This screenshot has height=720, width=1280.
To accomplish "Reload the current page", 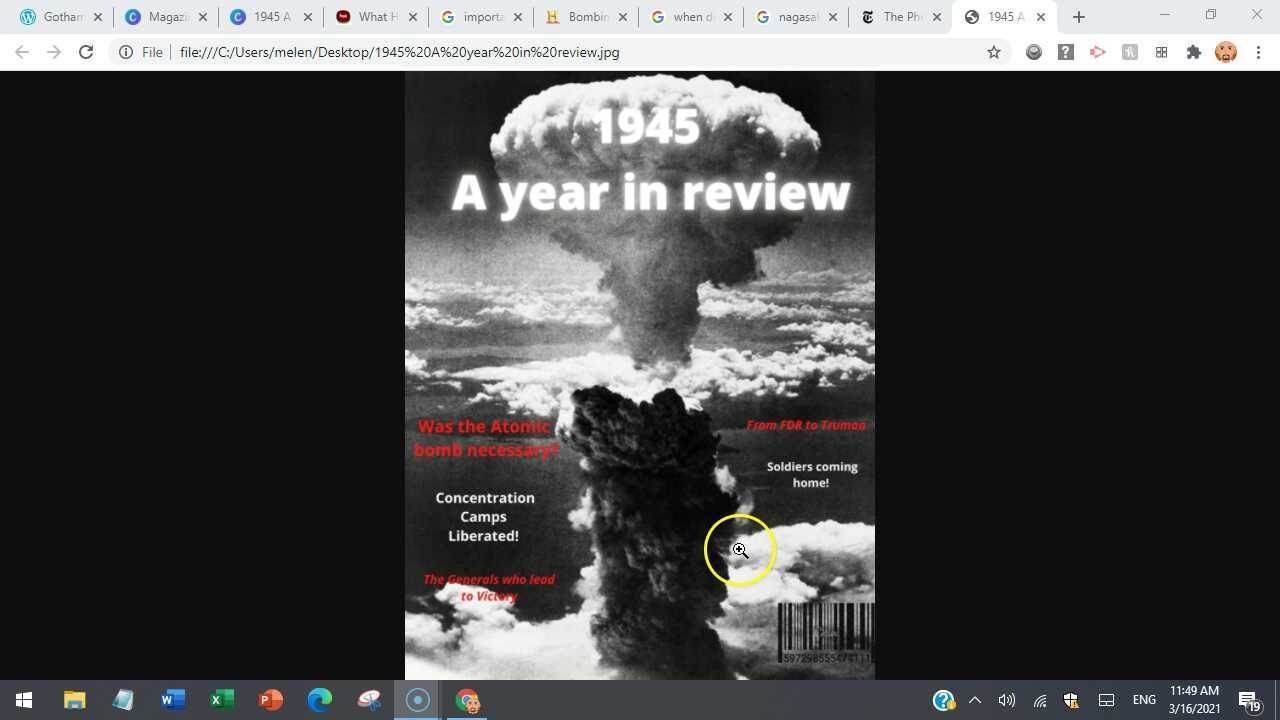I will [x=86, y=52].
